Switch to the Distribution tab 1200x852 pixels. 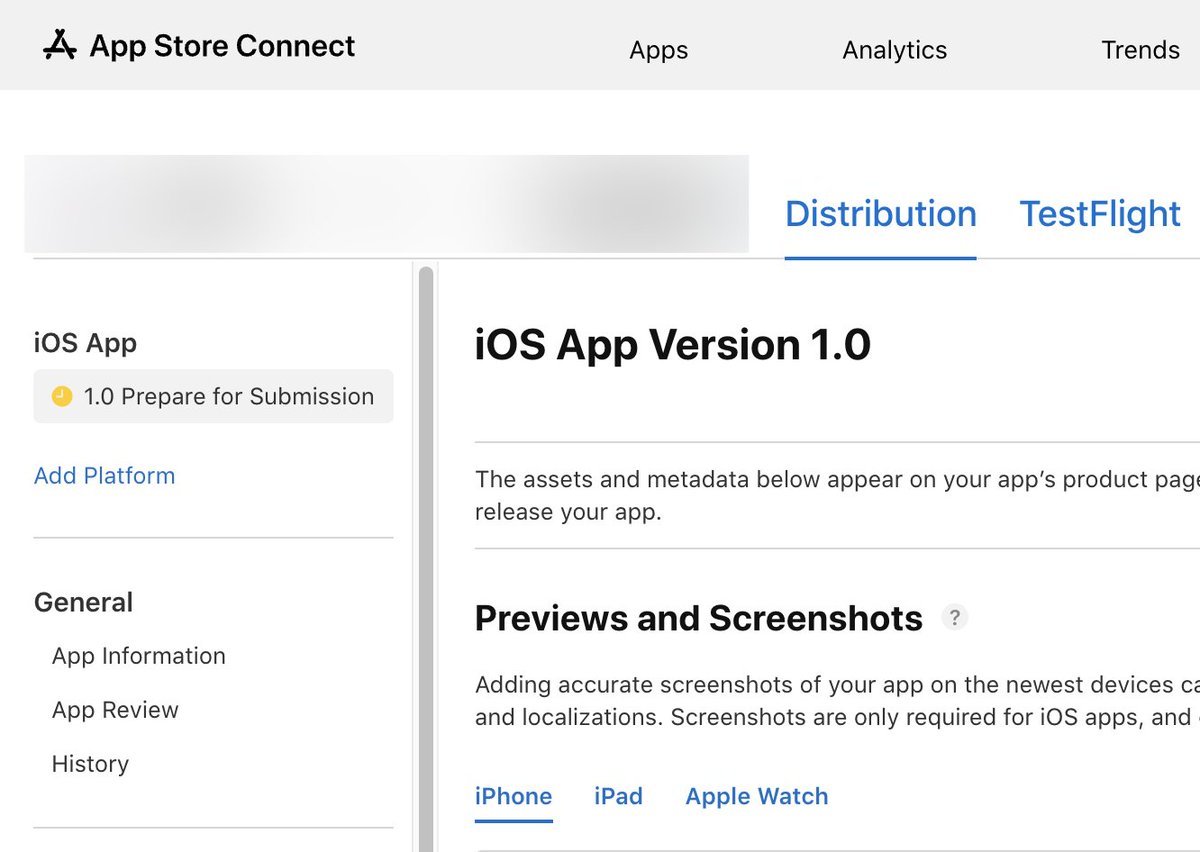tap(880, 214)
